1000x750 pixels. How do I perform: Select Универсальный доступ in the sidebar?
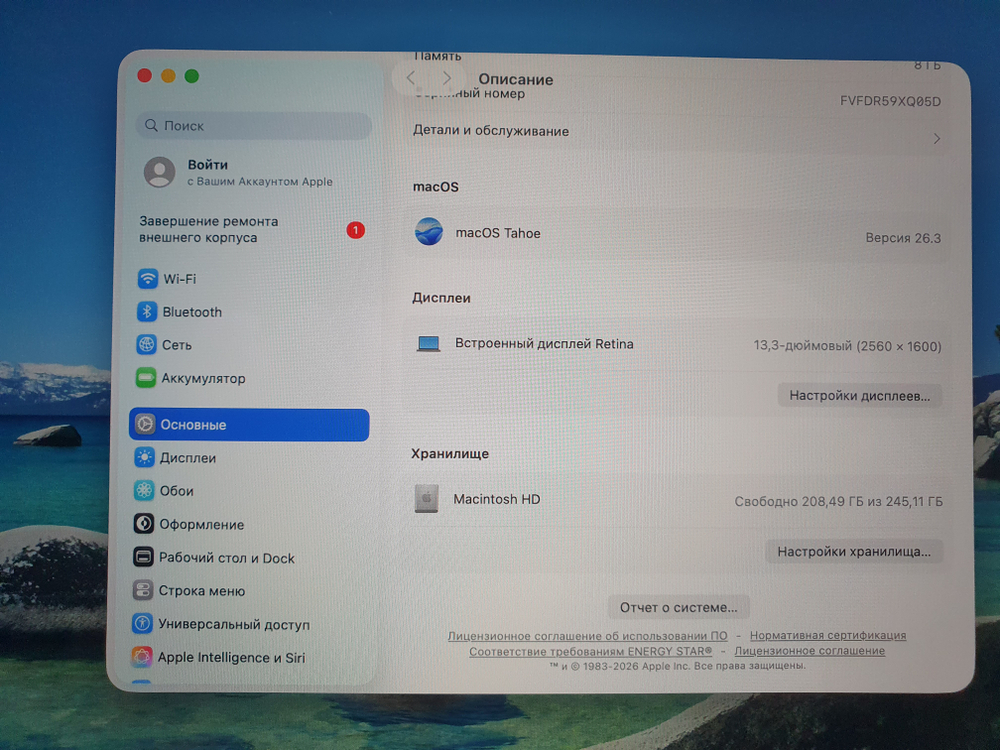(249, 624)
